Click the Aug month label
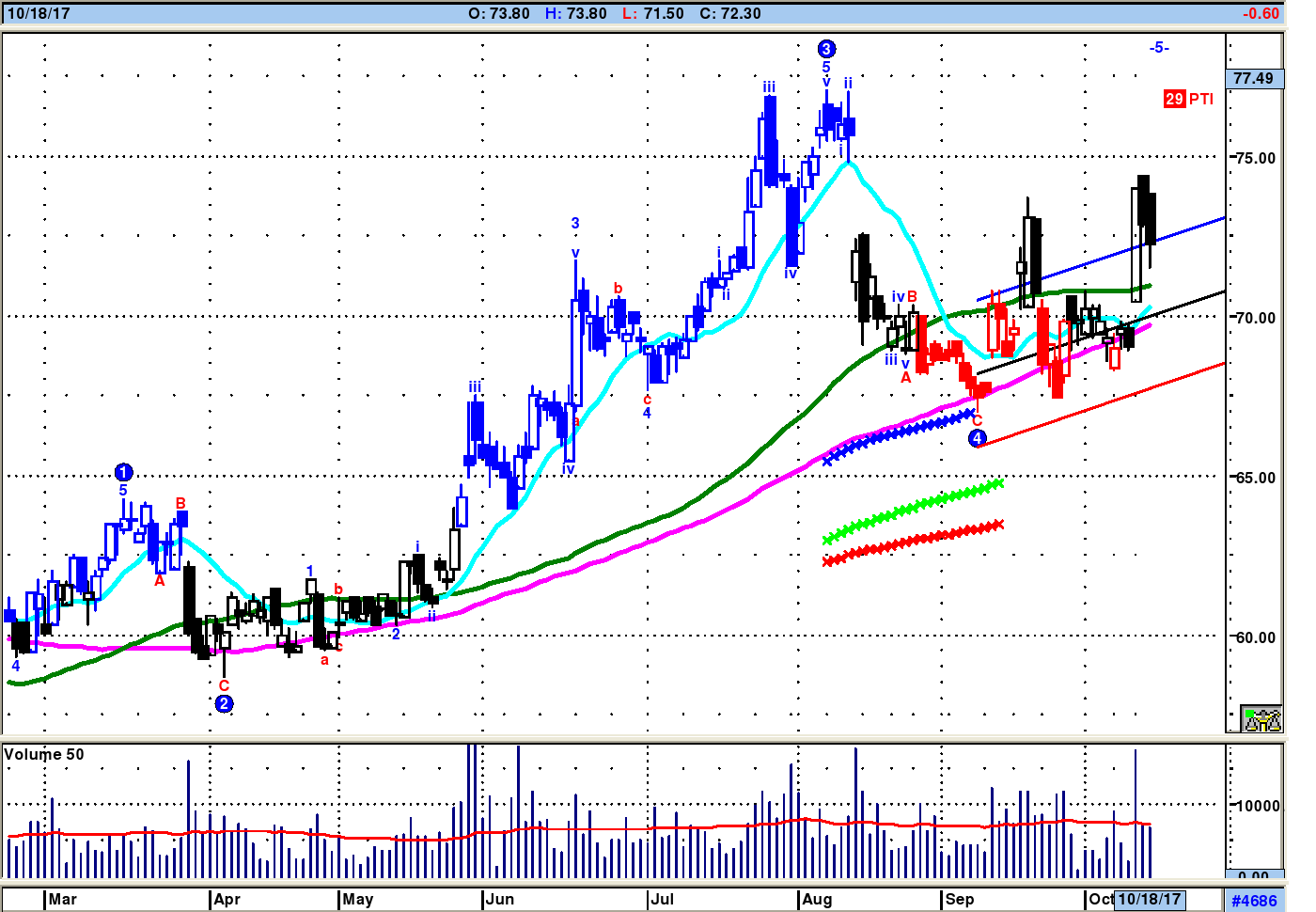 tap(817, 899)
